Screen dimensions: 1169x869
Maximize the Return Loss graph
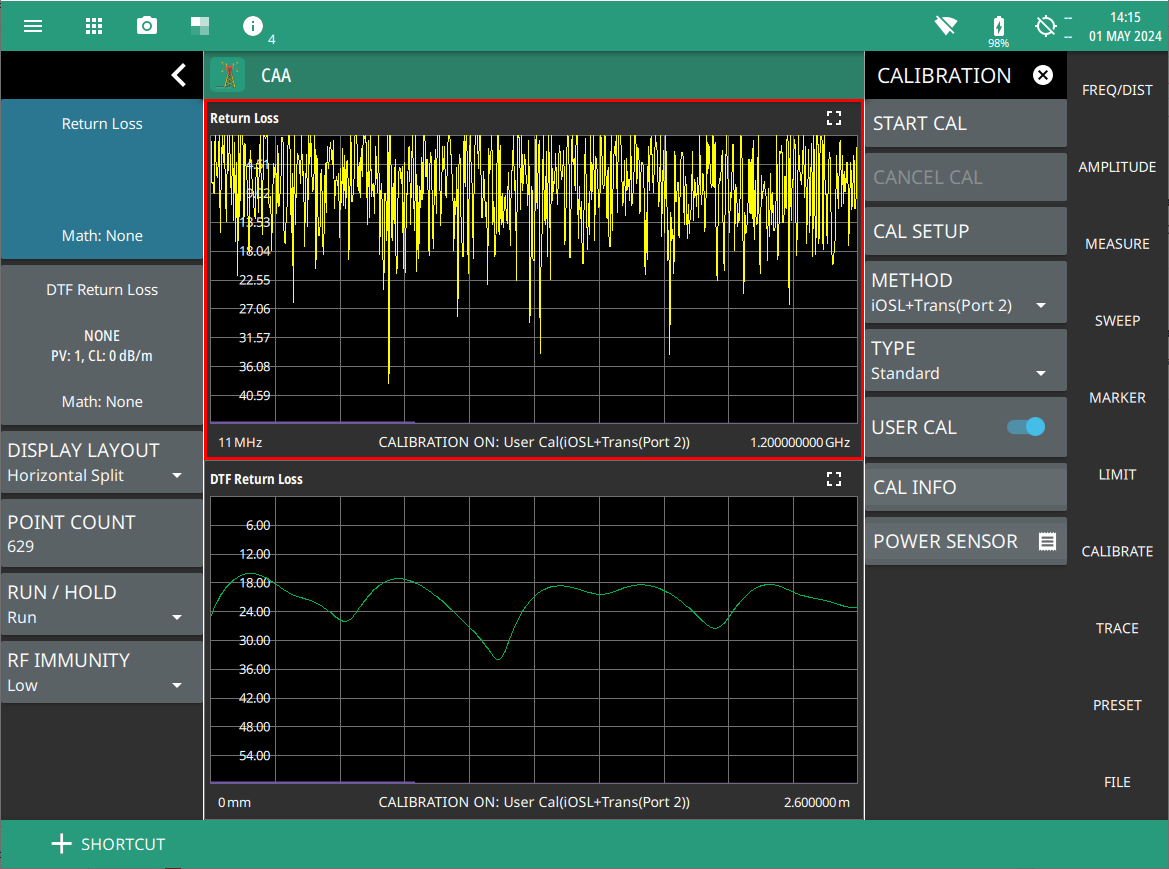coord(834,118)
